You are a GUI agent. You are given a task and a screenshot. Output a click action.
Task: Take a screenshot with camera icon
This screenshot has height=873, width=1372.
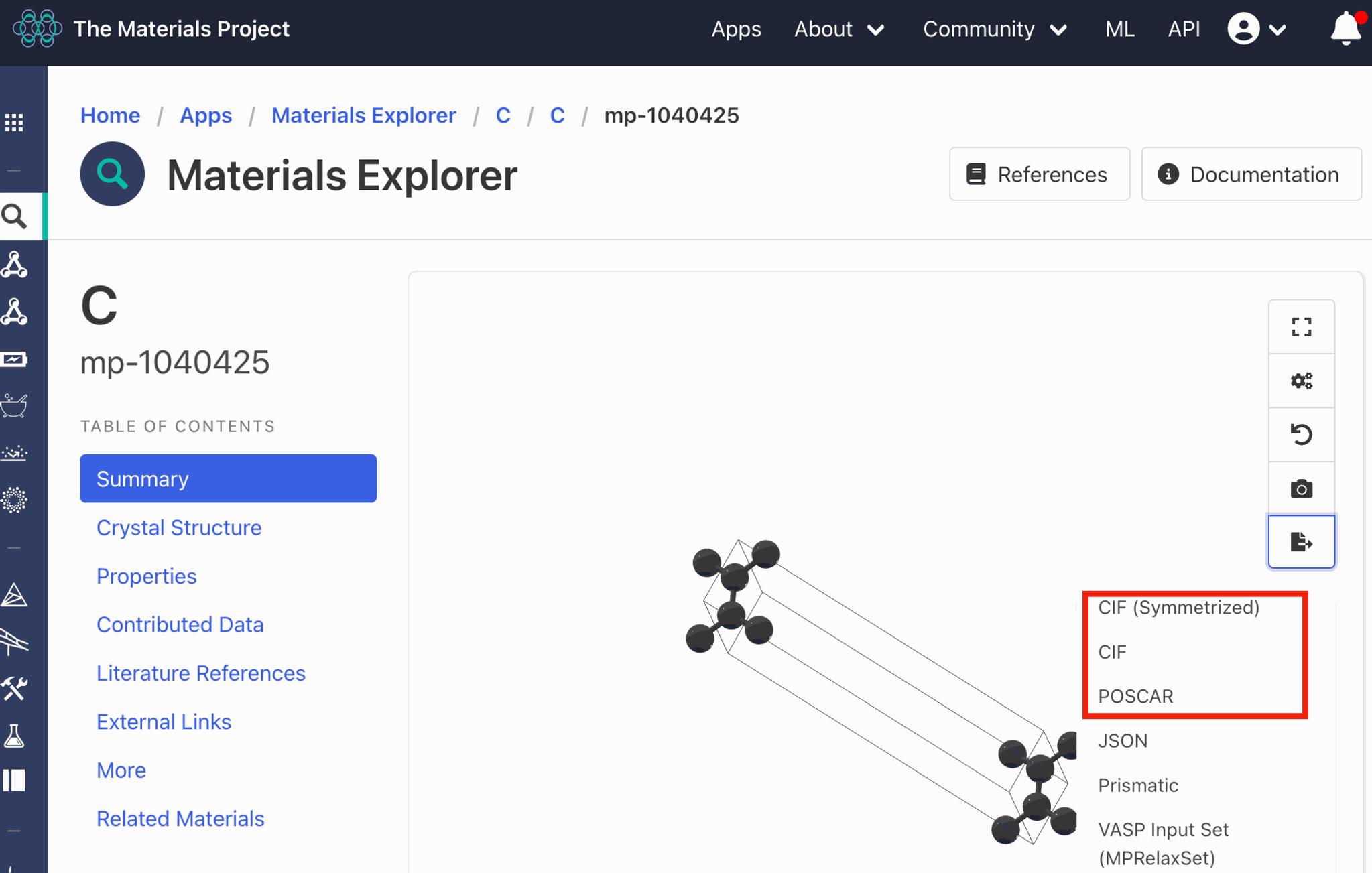click(1301, 488)
